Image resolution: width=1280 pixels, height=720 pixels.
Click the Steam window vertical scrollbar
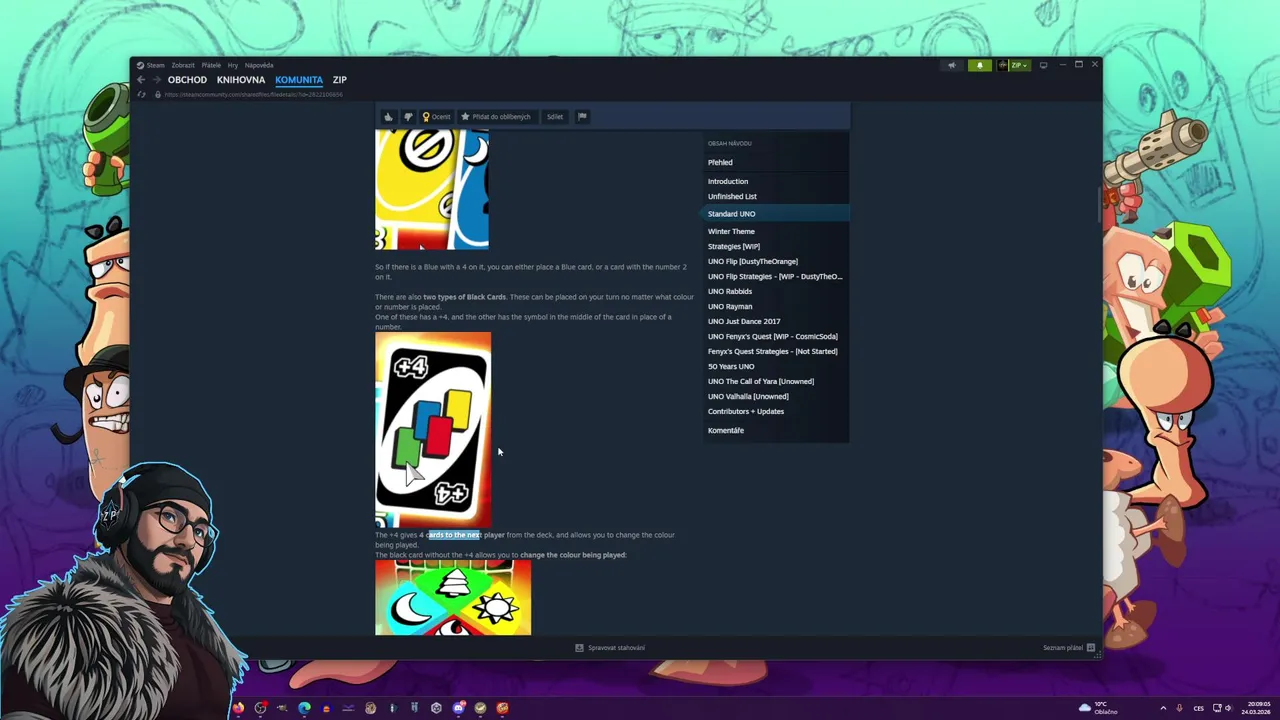pyautogui.click(x=1099, y=205)
